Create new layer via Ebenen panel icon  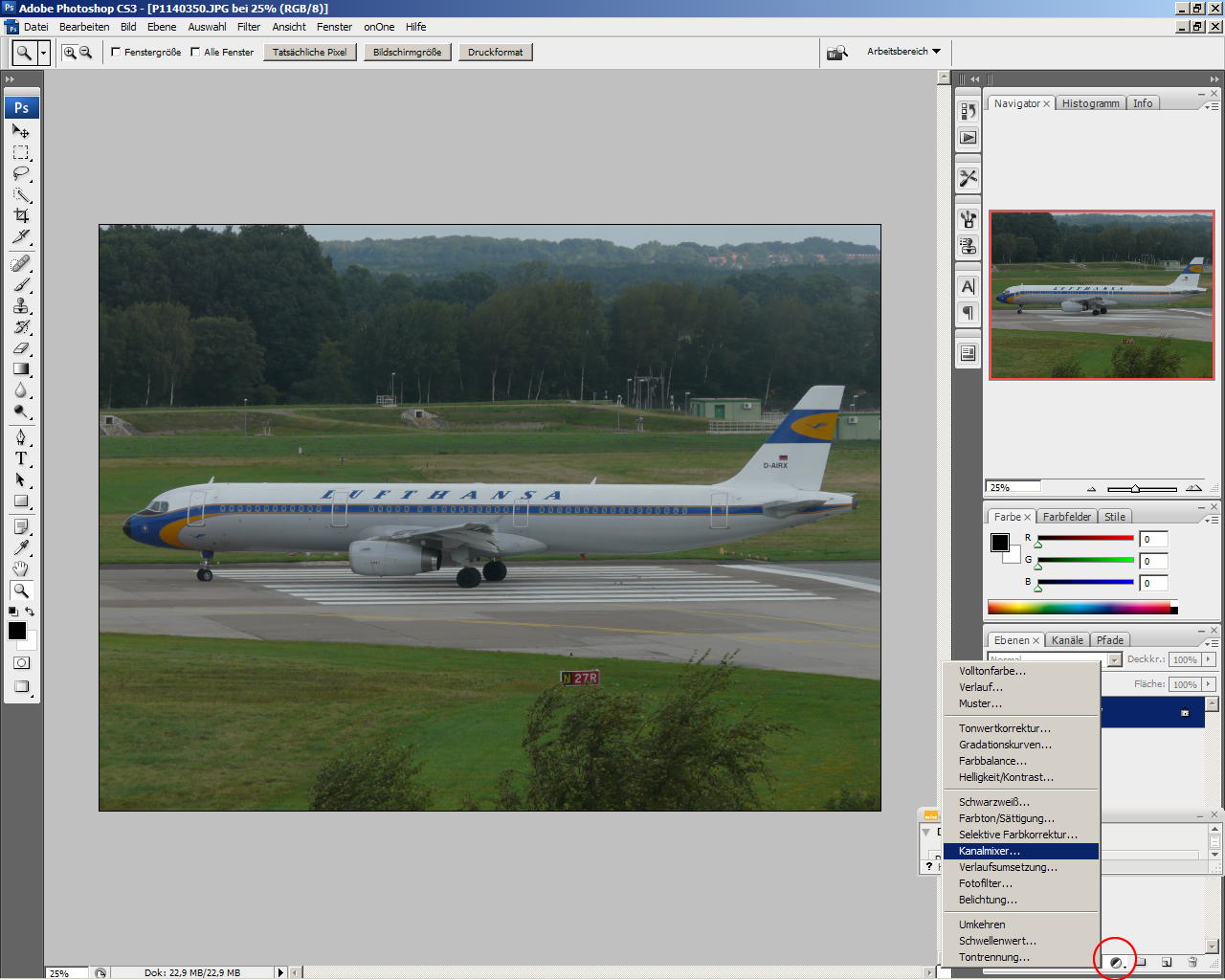coord(1167,962)
